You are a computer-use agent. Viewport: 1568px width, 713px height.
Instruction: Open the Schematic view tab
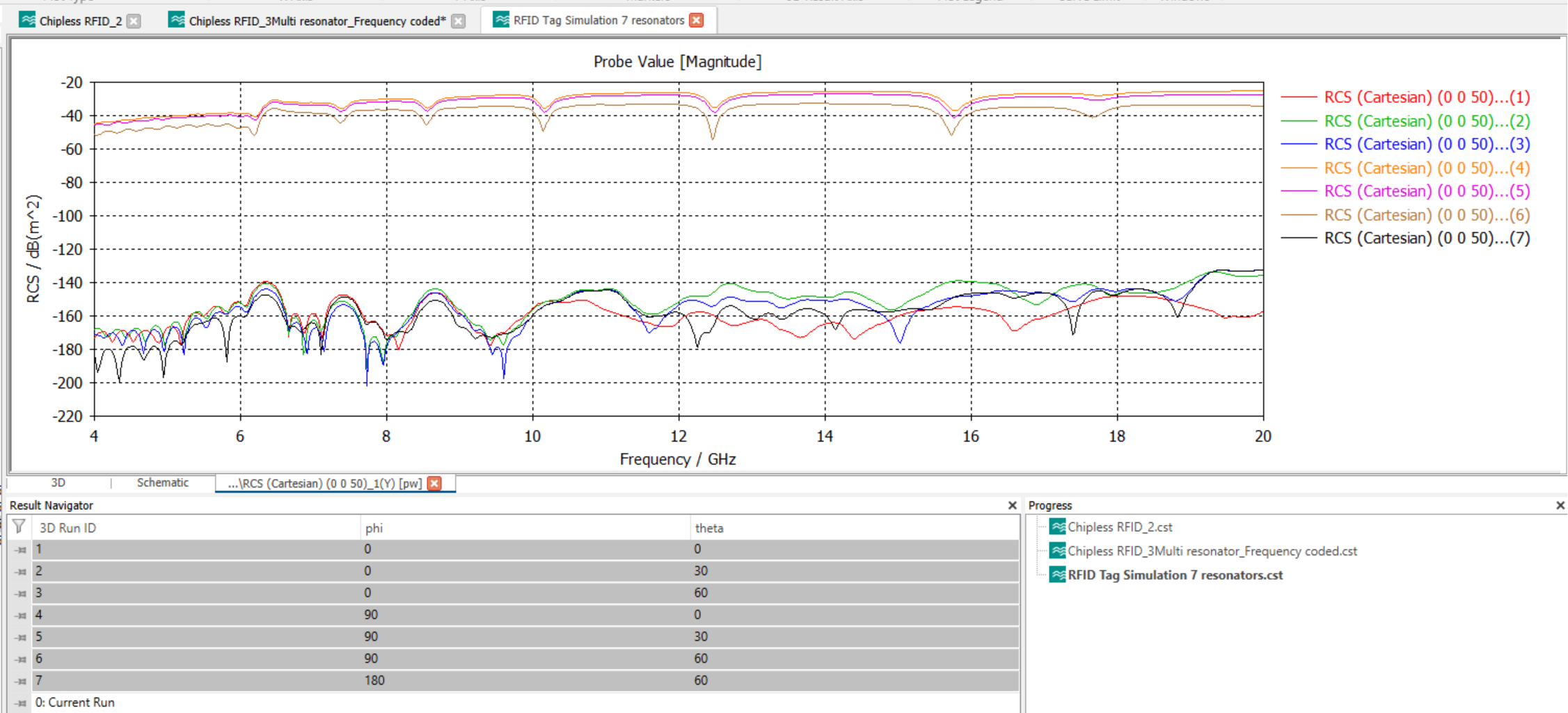coord(162,483)
